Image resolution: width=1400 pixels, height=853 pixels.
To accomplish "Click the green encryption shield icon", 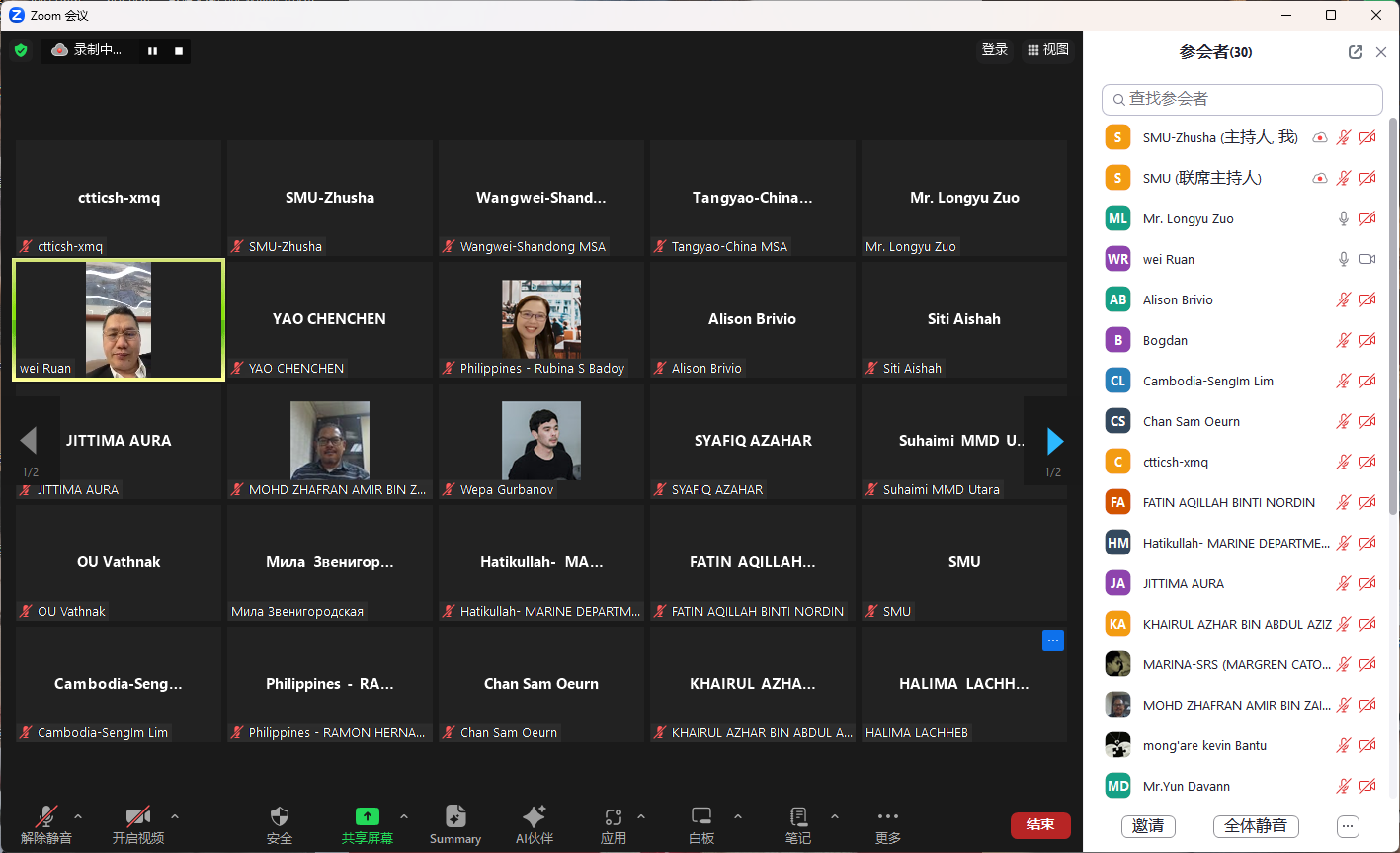I will click(x=21, y=50).
